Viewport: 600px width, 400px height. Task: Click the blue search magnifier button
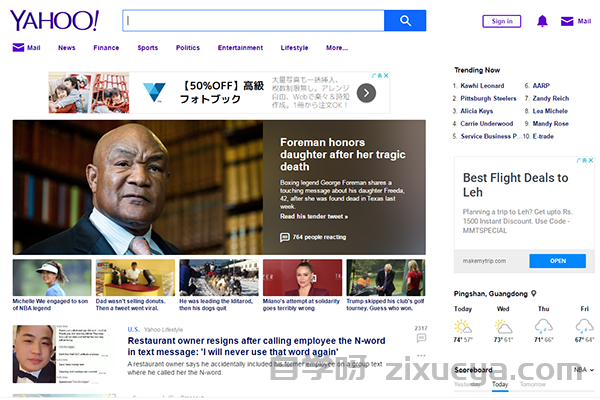(x=405, y=21)
